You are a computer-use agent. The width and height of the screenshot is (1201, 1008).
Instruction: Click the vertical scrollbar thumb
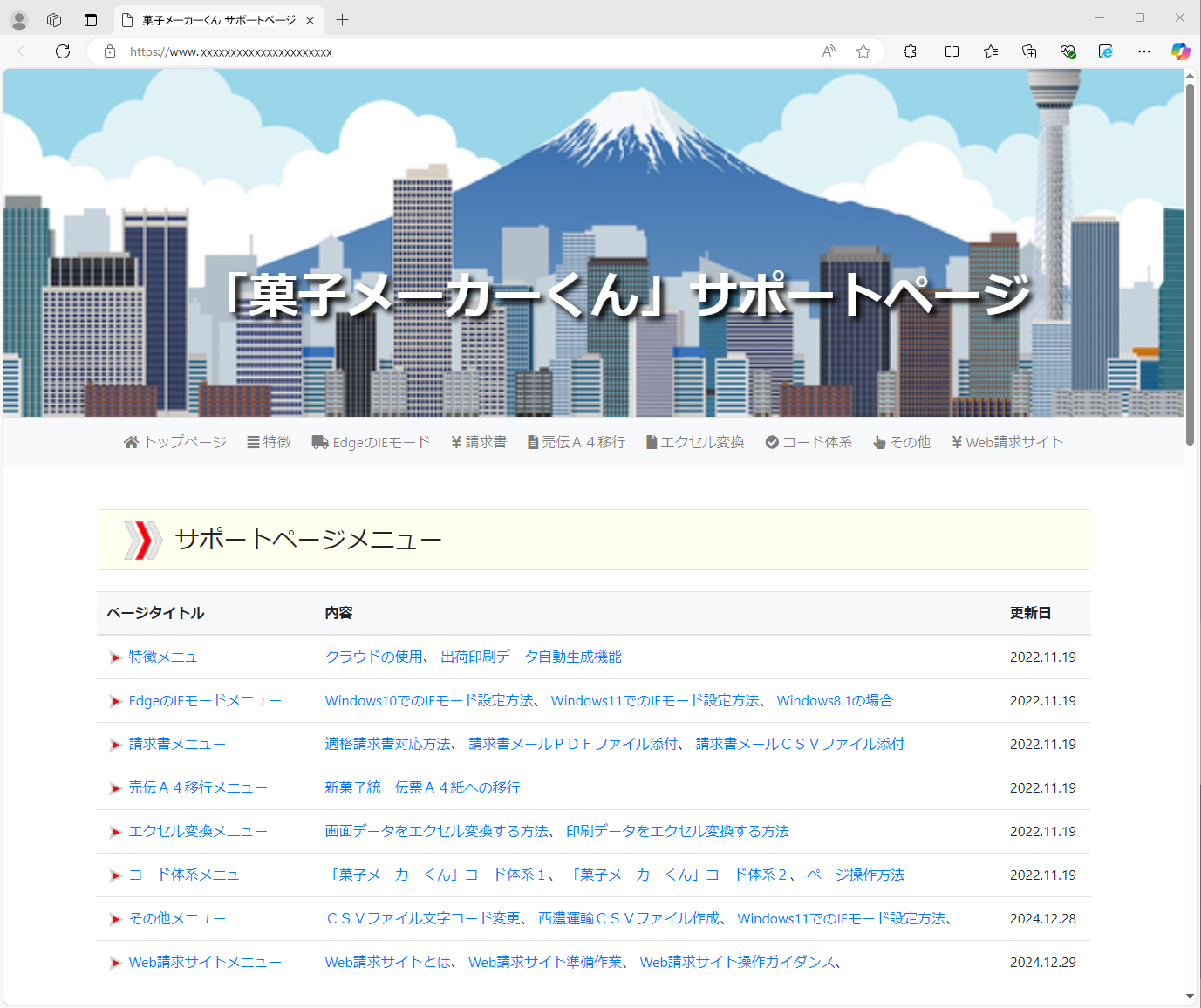tap(1190, 264)
